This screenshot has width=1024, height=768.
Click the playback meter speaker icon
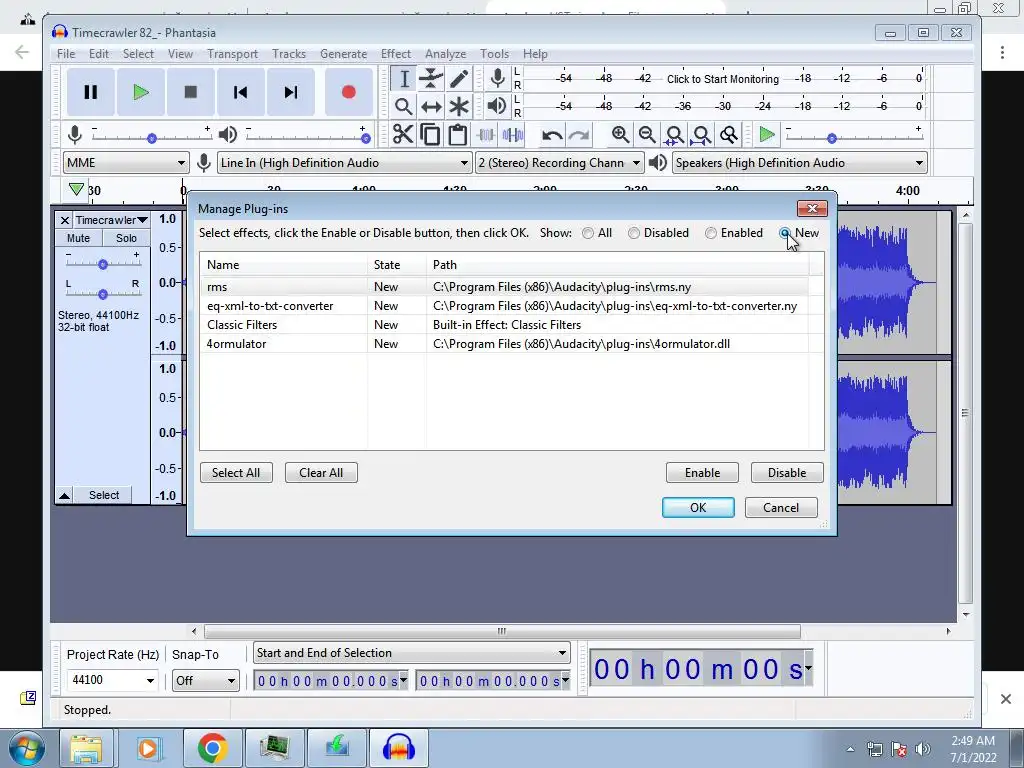coord(497,106)
